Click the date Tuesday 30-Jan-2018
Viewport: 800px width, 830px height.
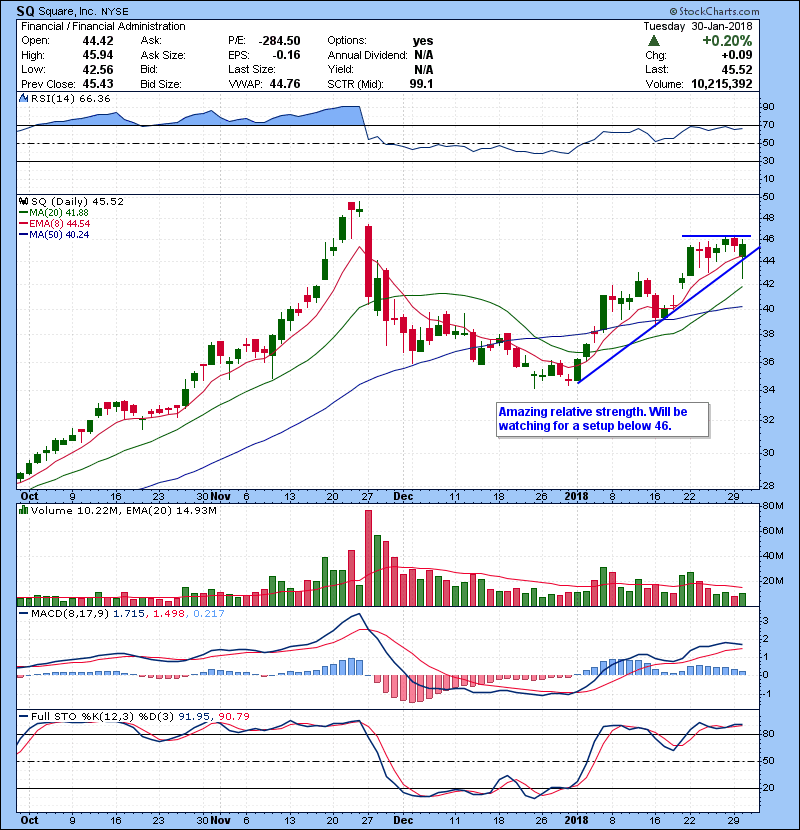point(698,26)
